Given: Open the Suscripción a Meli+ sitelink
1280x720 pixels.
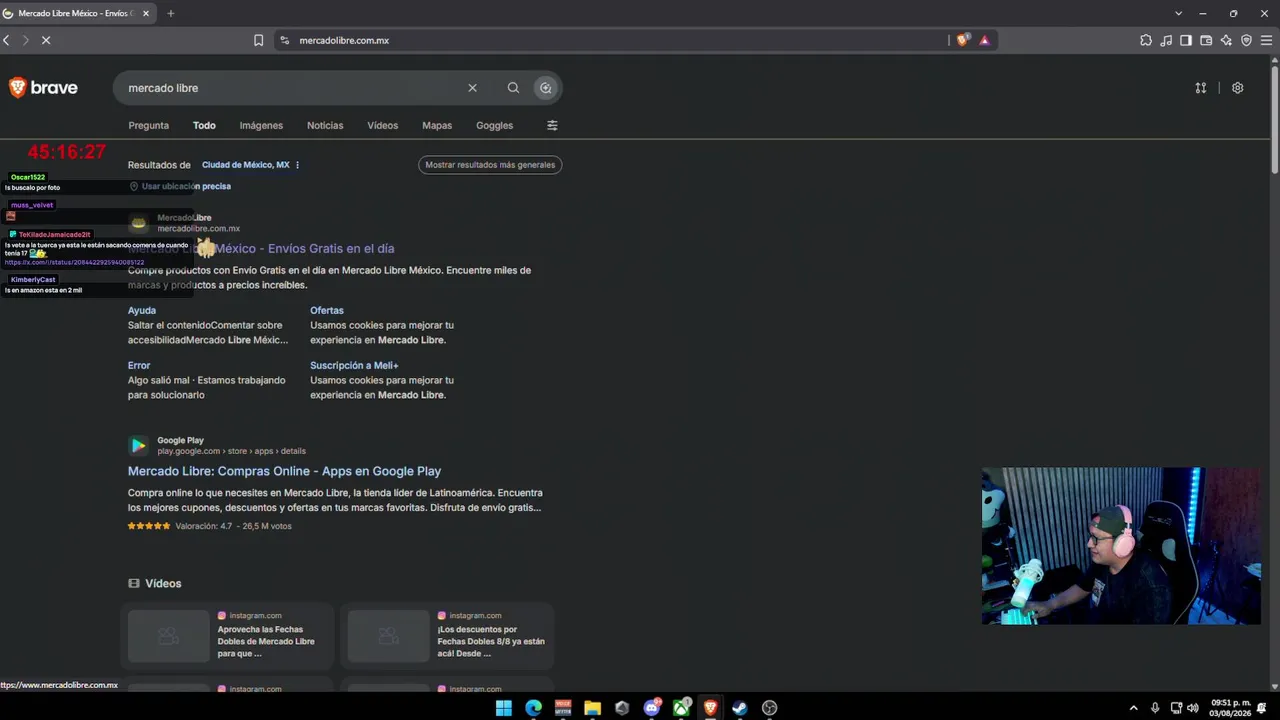Looking at the screenshot, I should tap(354, 365).
